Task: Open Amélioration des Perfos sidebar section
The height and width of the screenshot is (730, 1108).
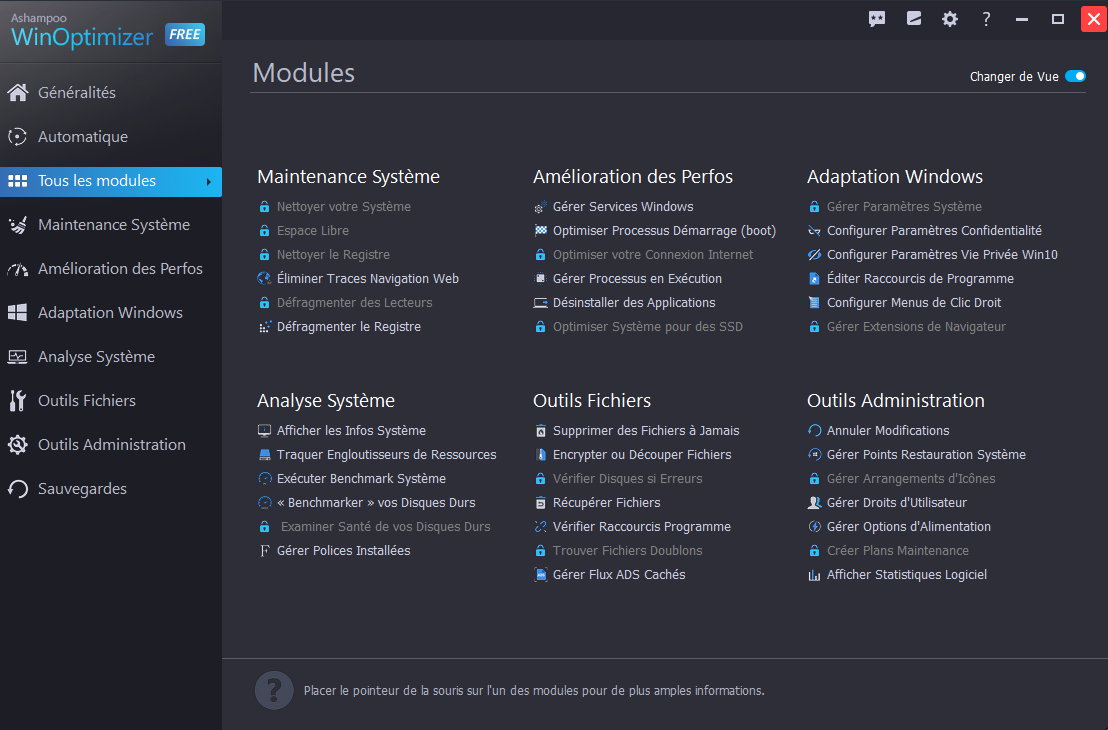Action: 120,269
